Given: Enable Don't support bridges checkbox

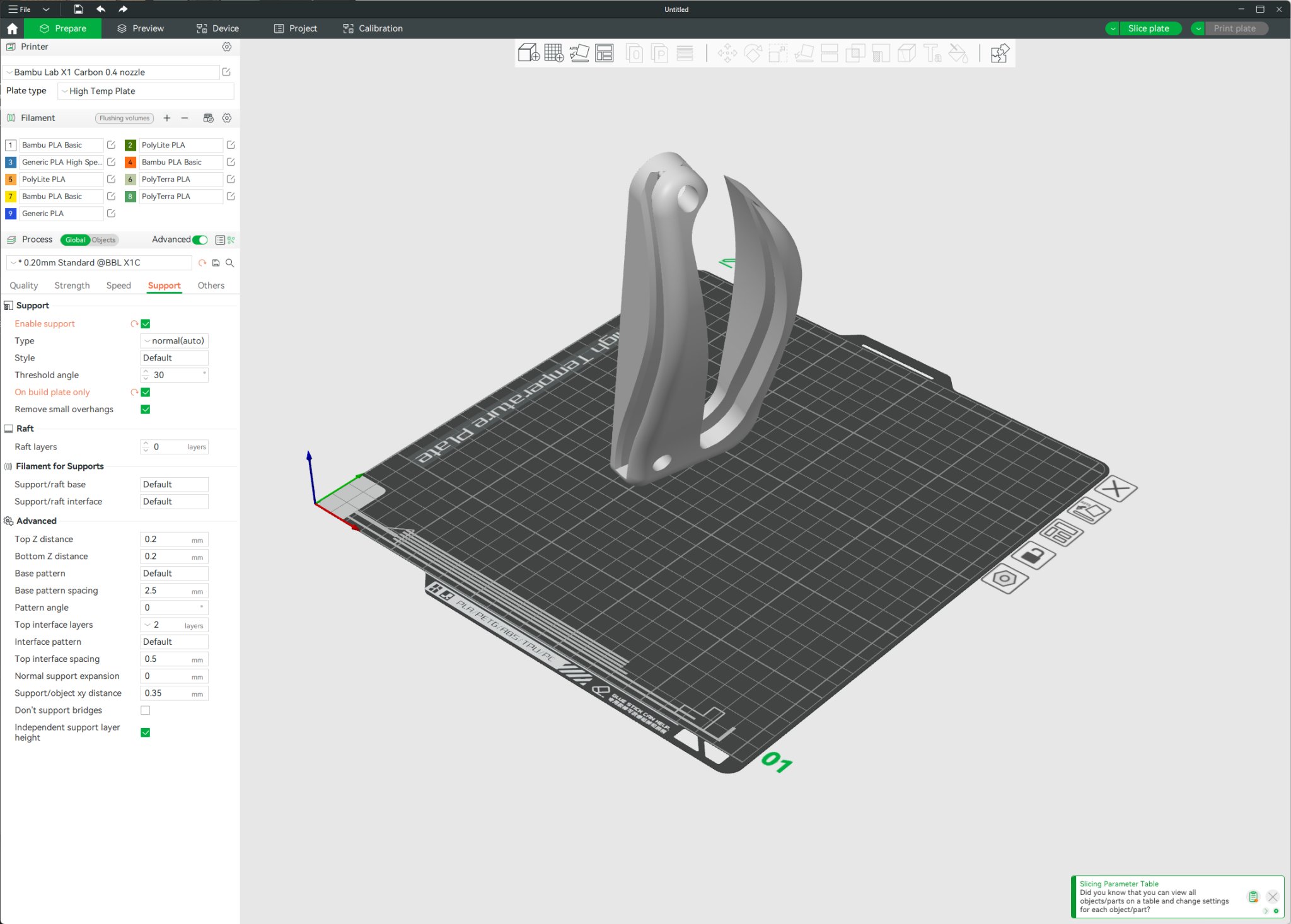Looking at the screenshot, I should (x=146, y=710).
